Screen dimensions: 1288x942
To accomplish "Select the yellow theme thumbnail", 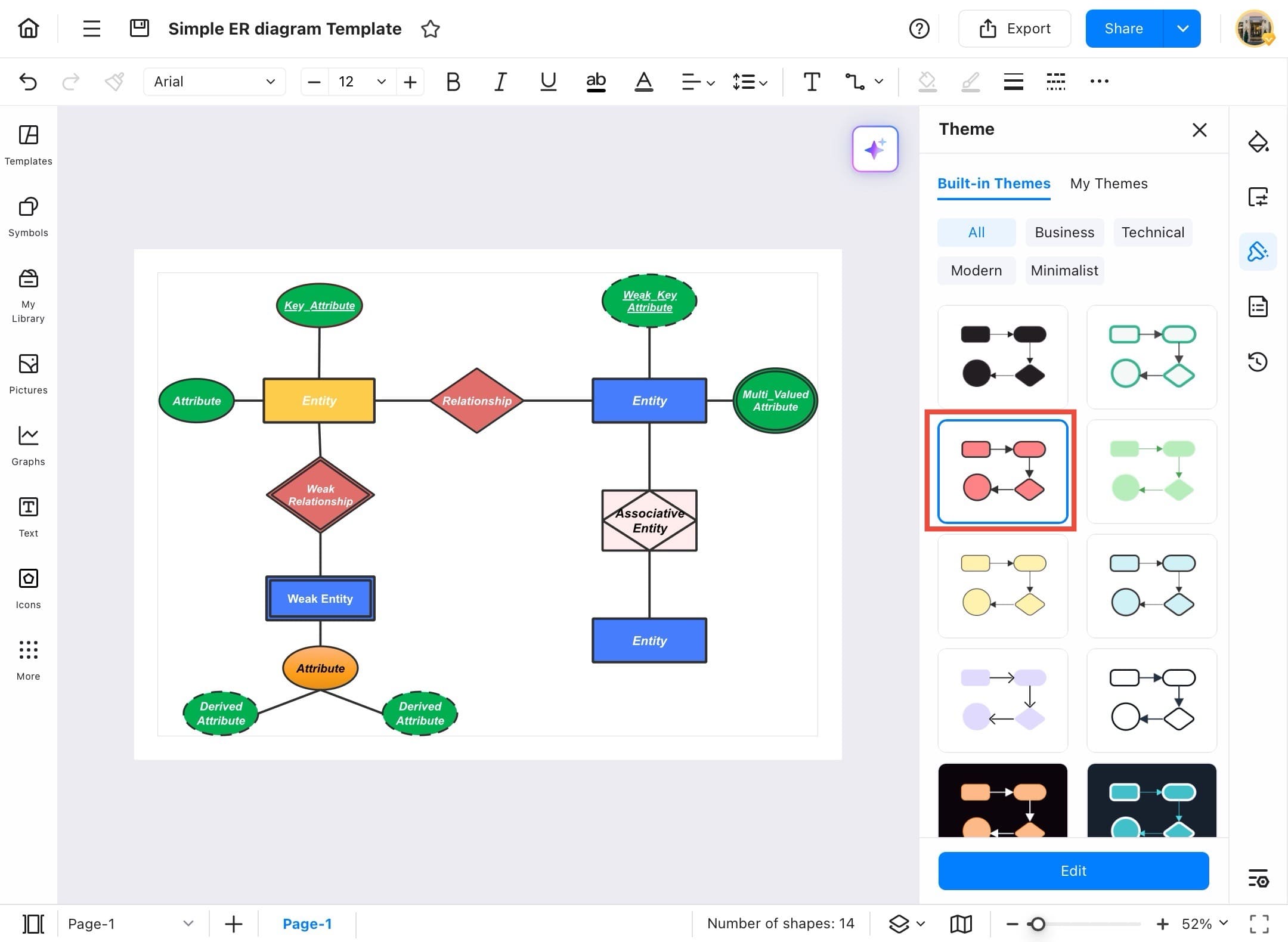I will tap(1002, 585).
